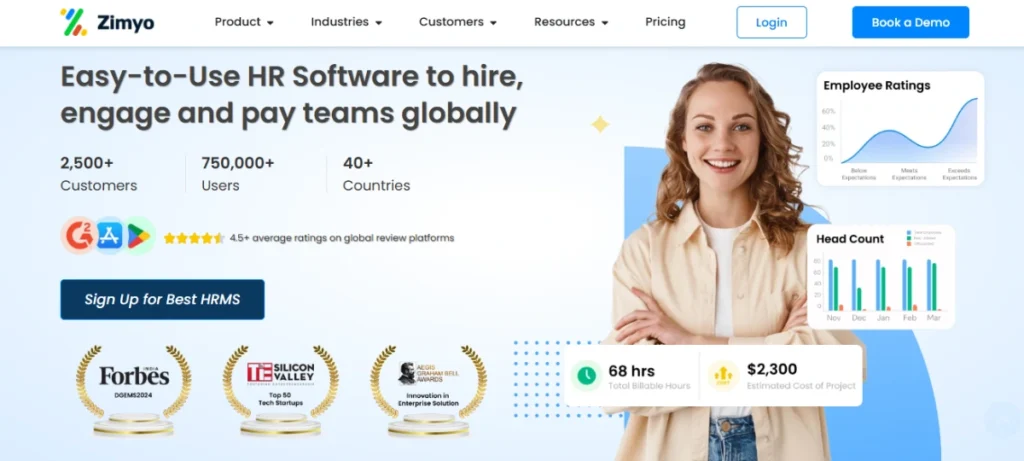This screenshot has width=1024, height=461.
Task: Click the Forbes DGEMS2024 award badge
Action: click(134, 390)
